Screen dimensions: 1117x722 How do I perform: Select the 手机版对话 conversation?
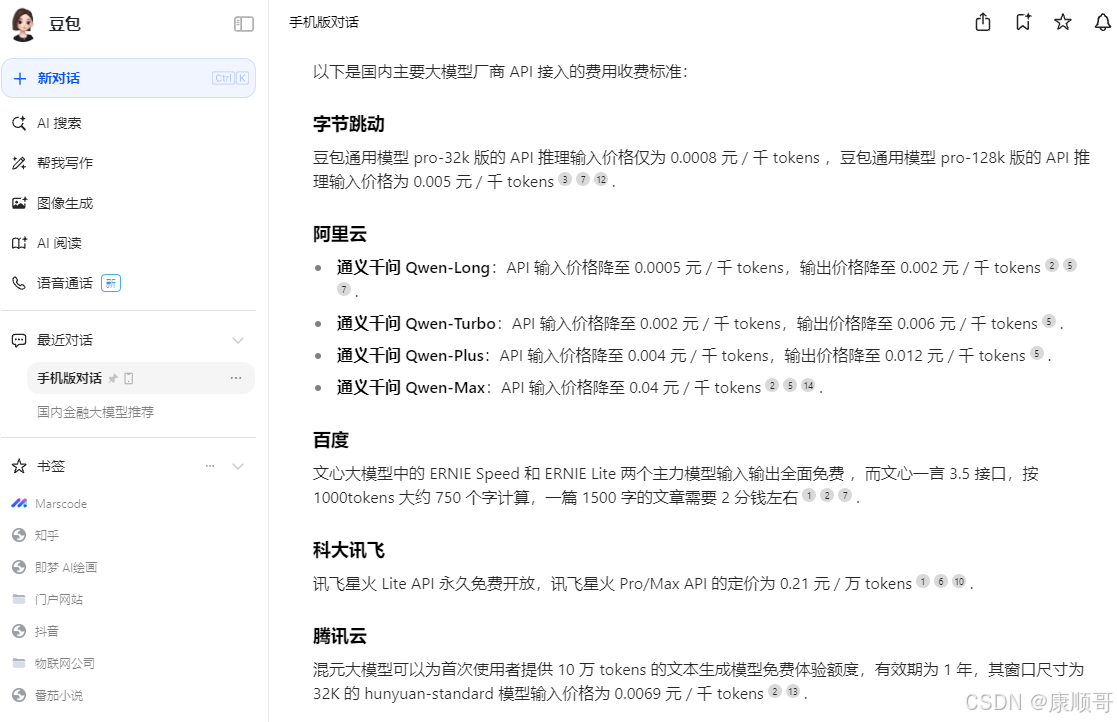click(140, 378)
